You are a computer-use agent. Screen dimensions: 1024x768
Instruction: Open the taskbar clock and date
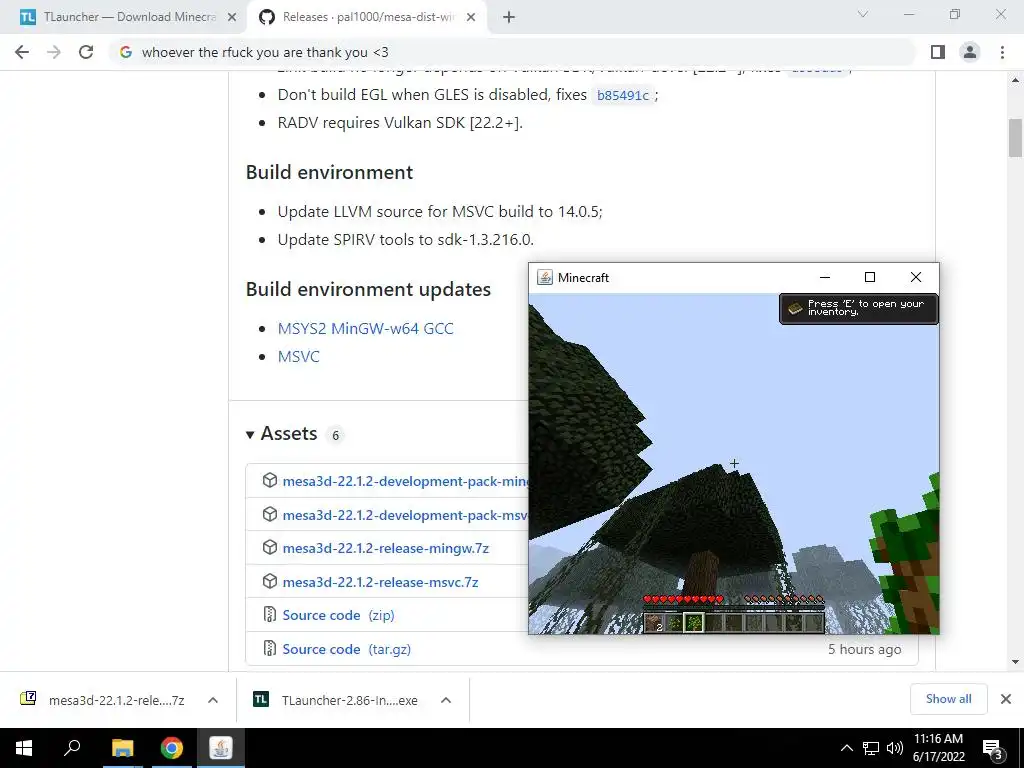pos(938,748)
